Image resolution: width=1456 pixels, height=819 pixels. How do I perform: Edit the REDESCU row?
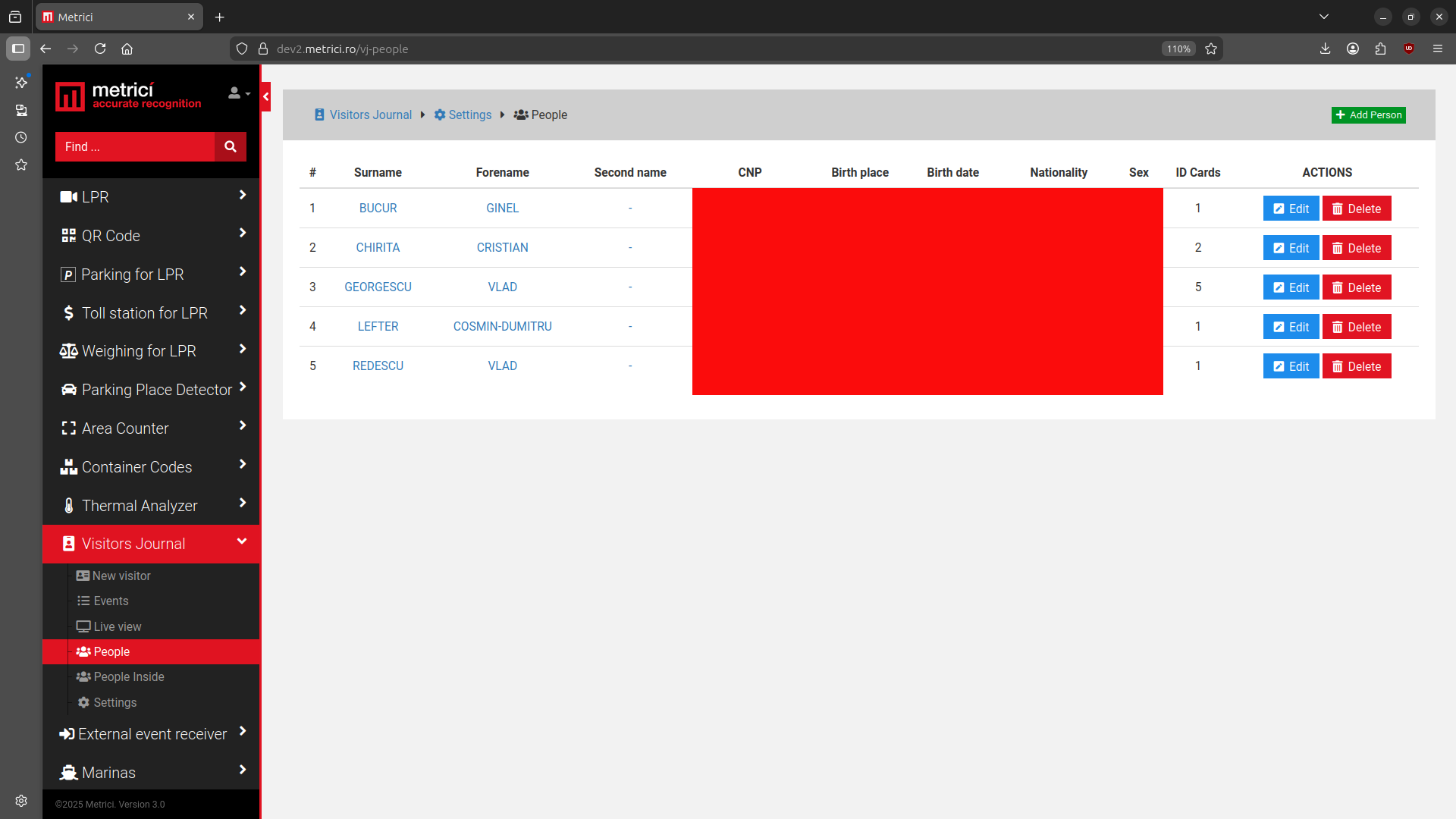click(1291, 366)
